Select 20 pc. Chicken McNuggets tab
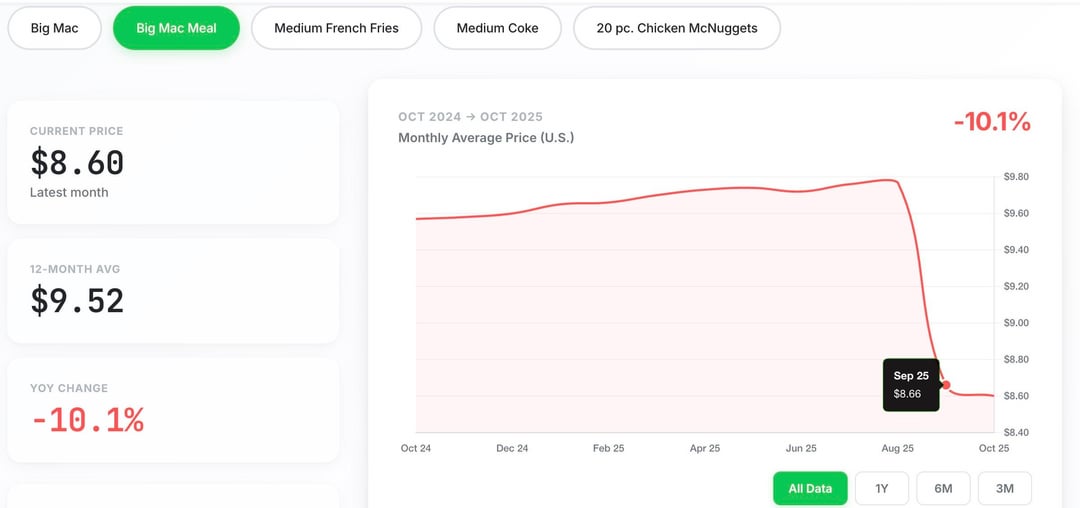 677,28
